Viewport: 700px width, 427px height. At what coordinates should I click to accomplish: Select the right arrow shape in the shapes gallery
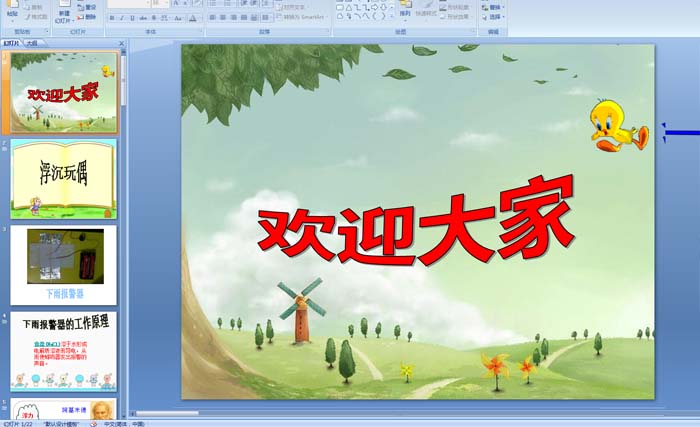[x=375, y=7]
